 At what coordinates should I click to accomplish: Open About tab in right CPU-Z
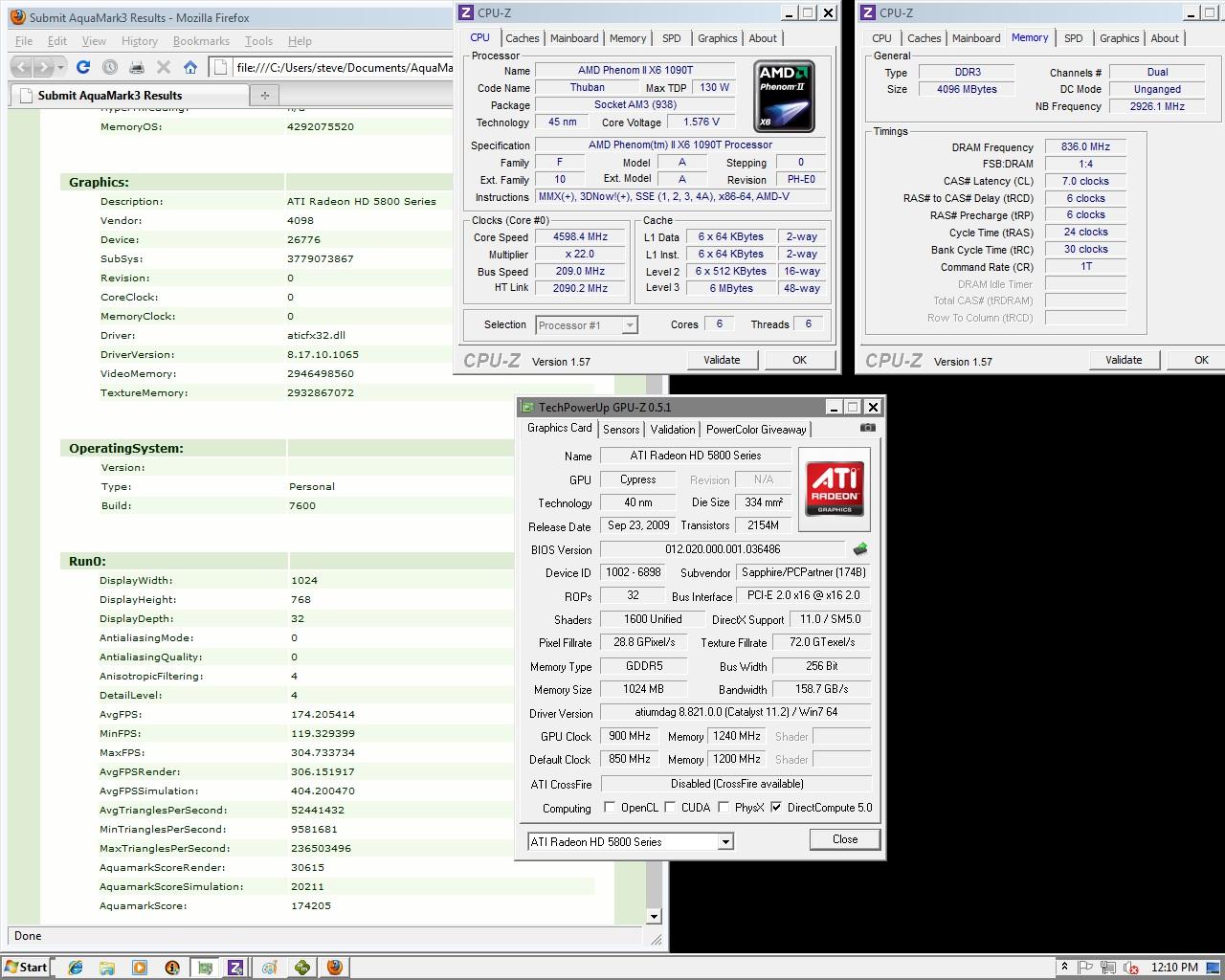point(1165,38)
